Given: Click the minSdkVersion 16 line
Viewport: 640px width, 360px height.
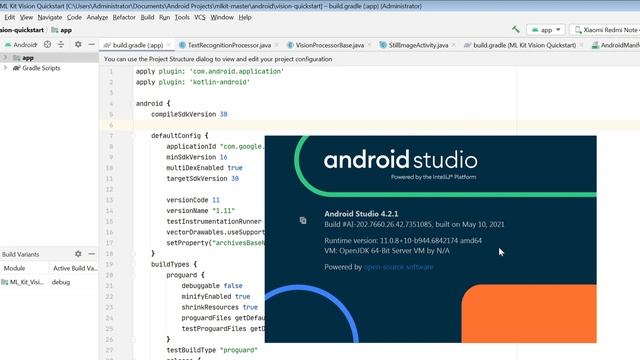Looking at the screenshot, I should [x=196, y=157].
